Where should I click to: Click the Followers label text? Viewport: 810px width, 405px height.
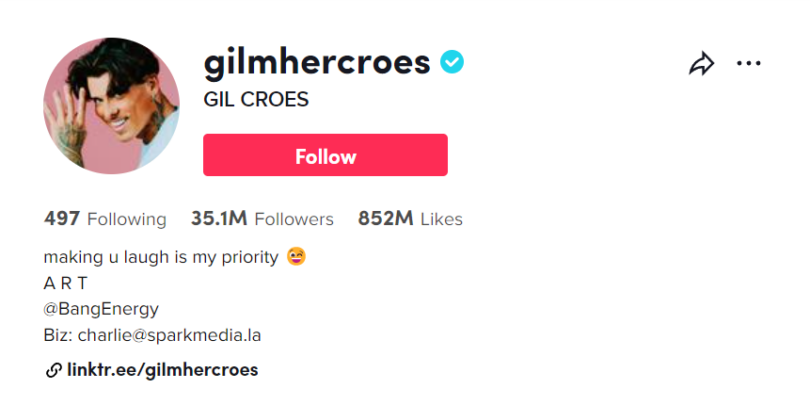coord(294,219)
